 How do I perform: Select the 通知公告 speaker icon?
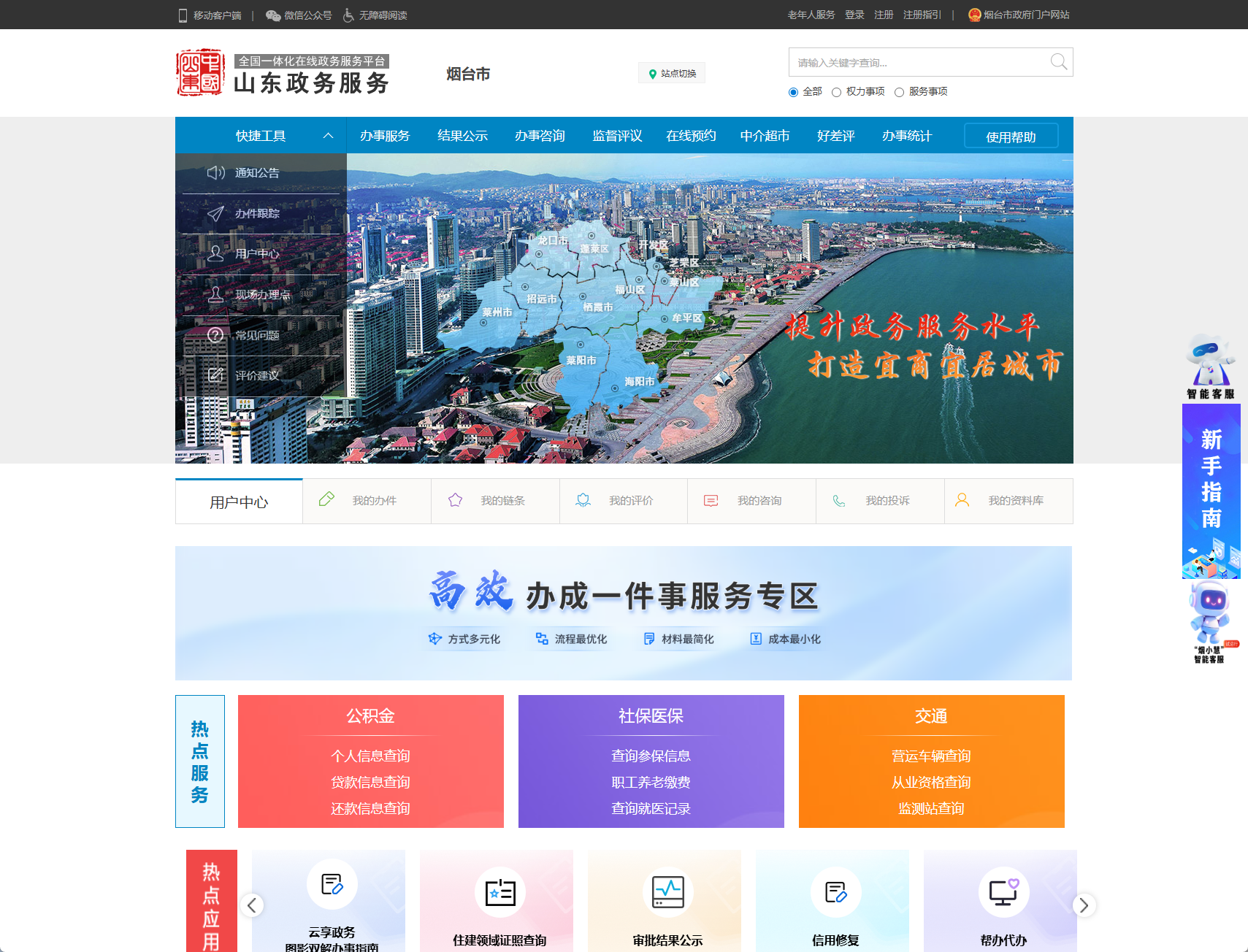215,173
